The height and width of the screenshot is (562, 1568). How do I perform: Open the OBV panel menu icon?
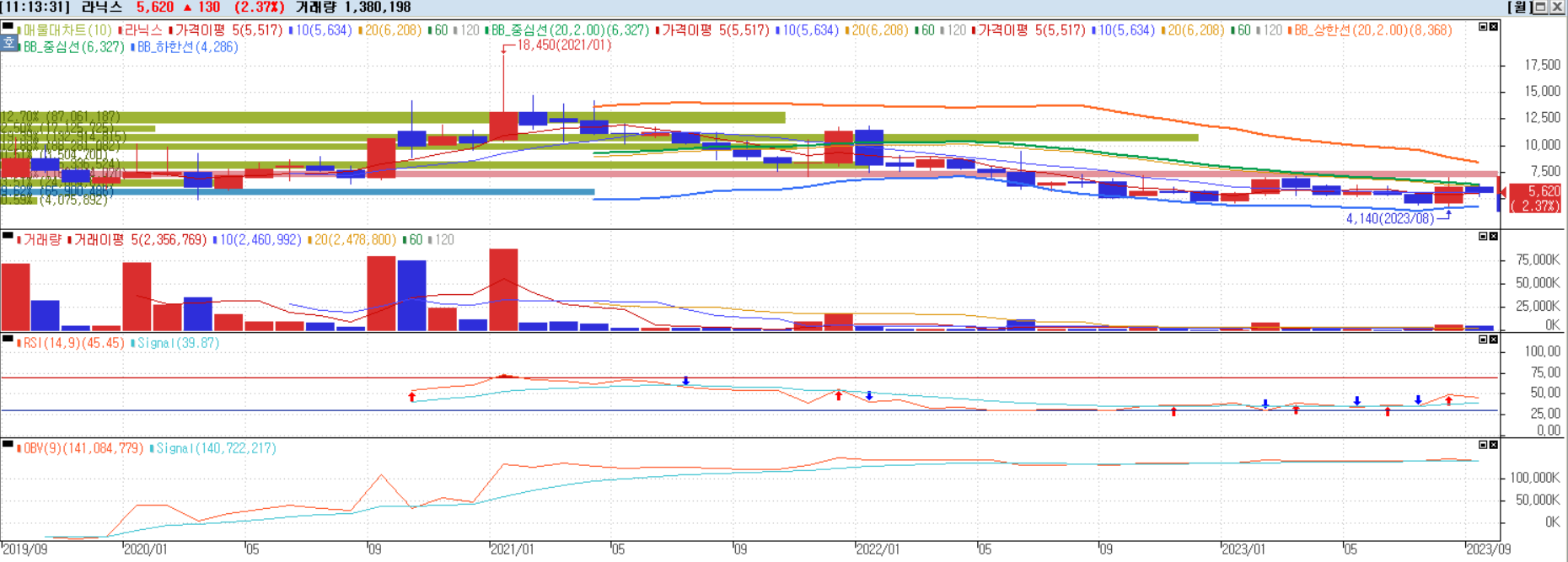click(8, 445)
